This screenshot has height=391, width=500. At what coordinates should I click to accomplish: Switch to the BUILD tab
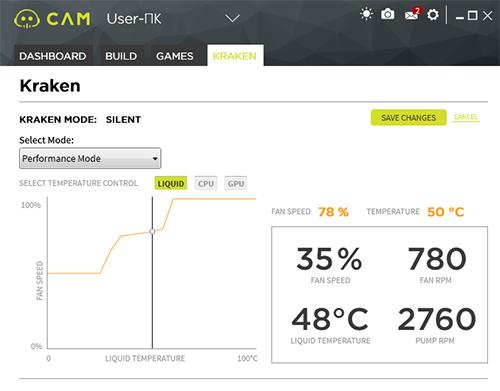(121, 56)
